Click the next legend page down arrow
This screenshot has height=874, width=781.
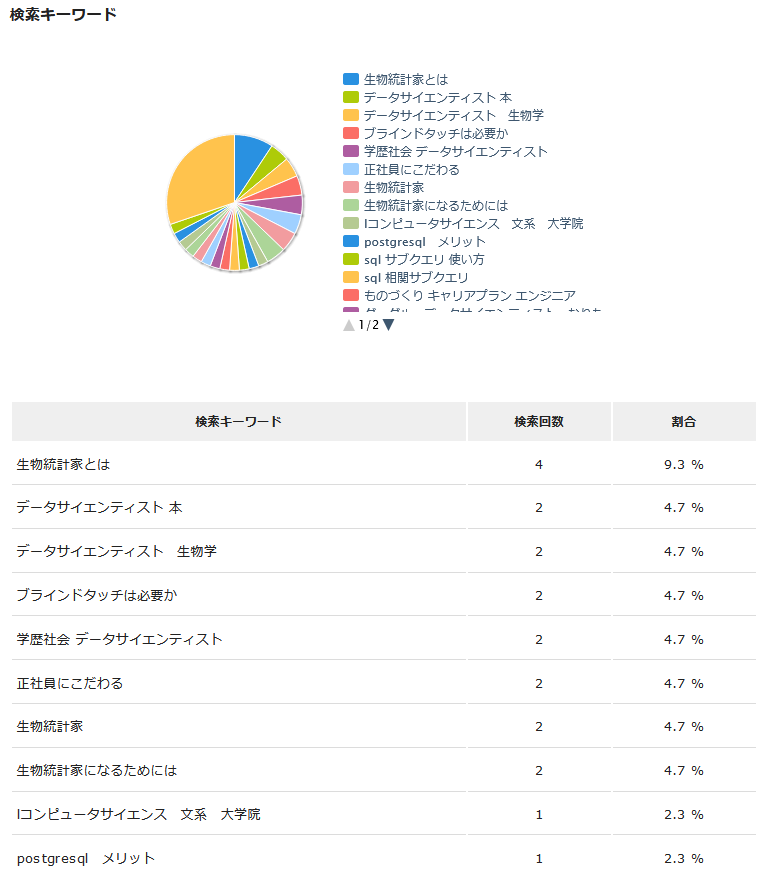pos(389,325)
